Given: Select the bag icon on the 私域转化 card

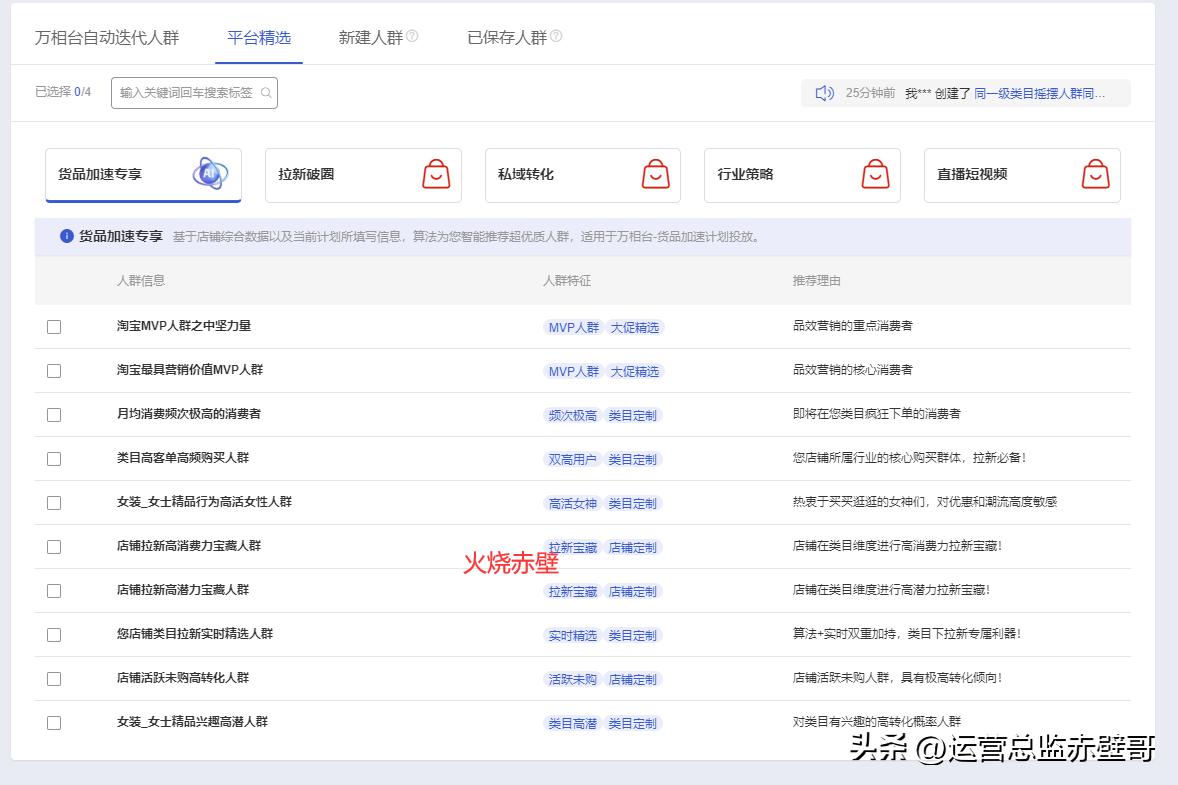Looking at the screenshot, I should tap(655, 172).
